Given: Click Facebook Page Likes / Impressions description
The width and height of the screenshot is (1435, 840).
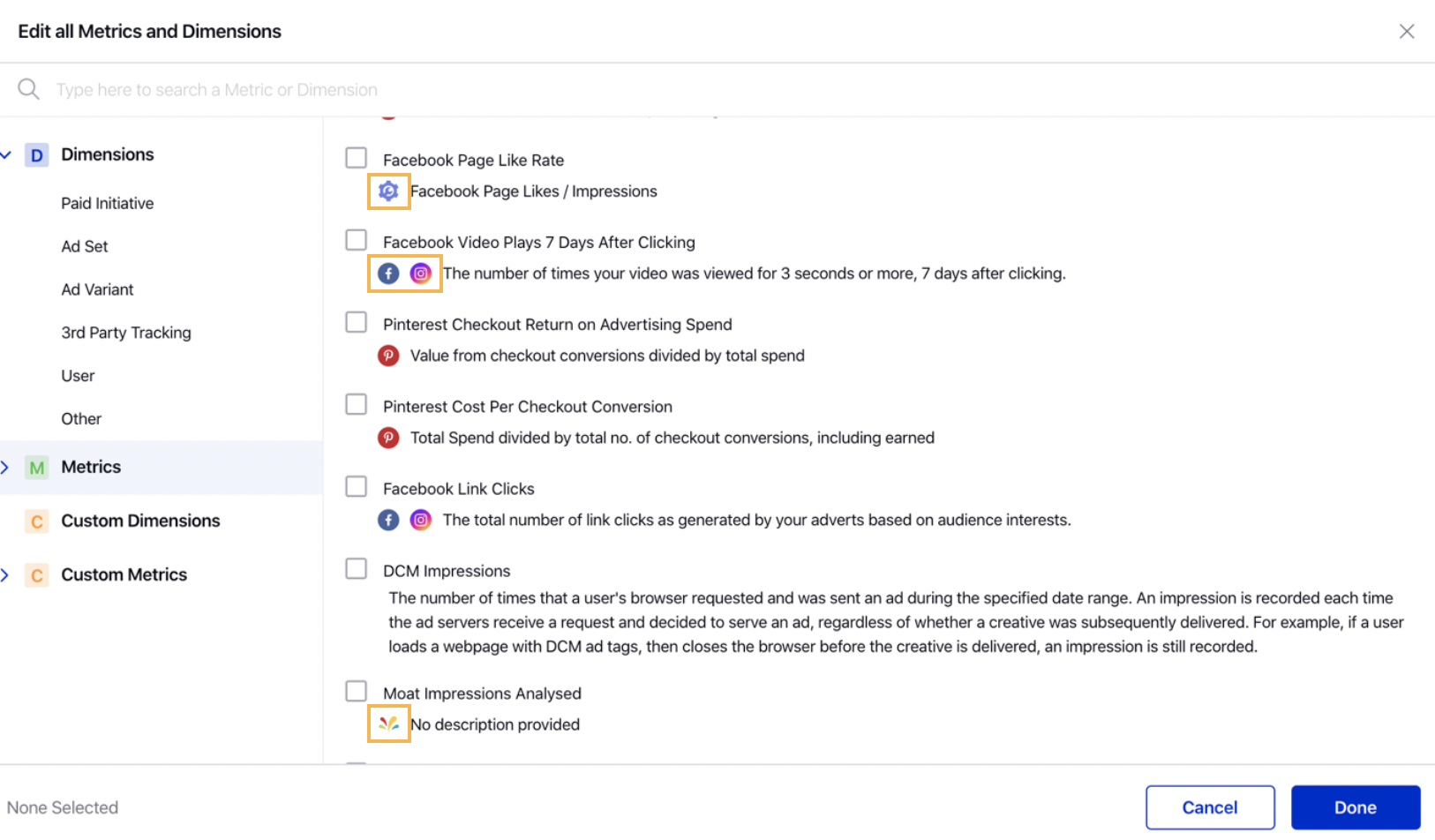Looking at the screenshot, I should click(x=534, y=191).
